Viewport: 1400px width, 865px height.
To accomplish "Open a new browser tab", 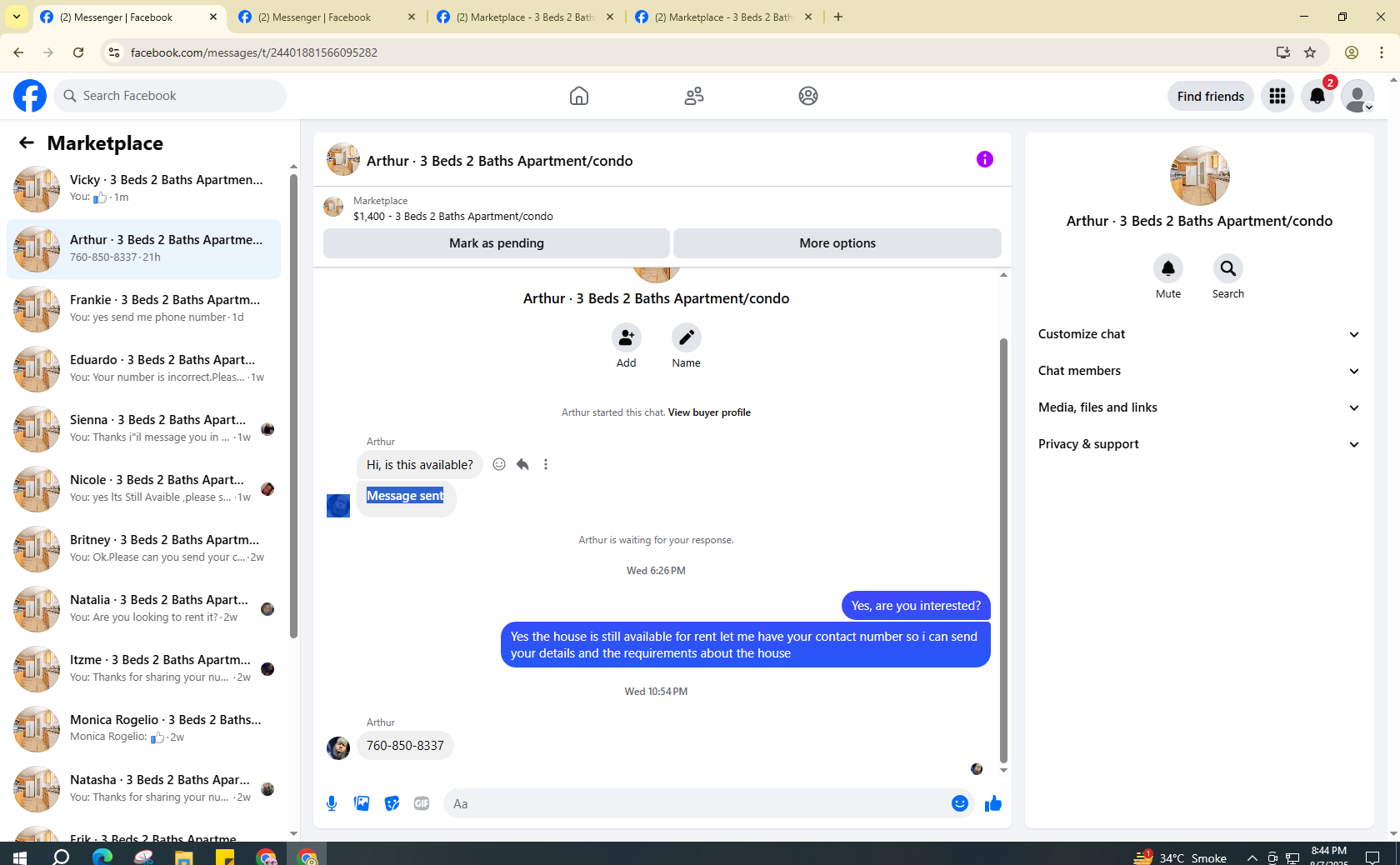I will click(x=838, y=17).
